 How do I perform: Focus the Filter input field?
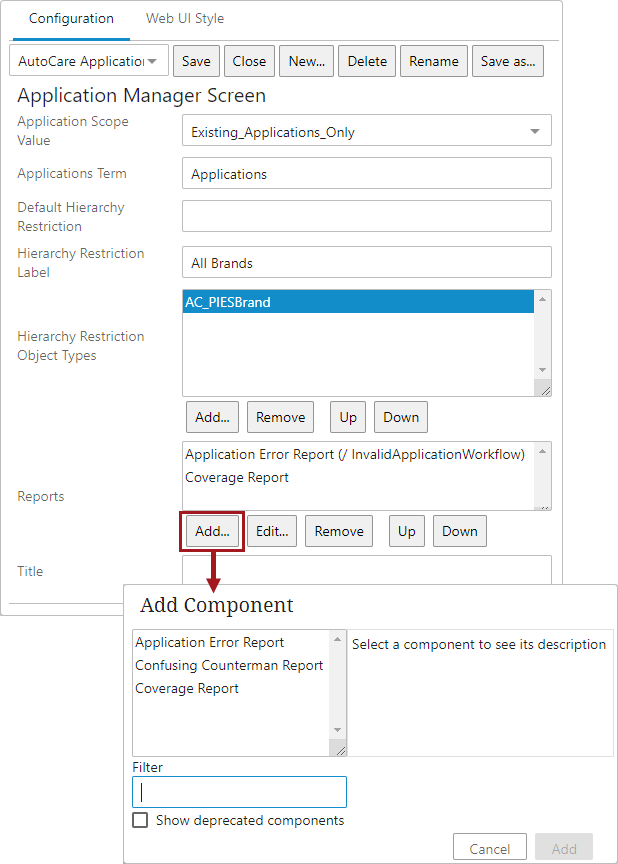coord(239,792)
